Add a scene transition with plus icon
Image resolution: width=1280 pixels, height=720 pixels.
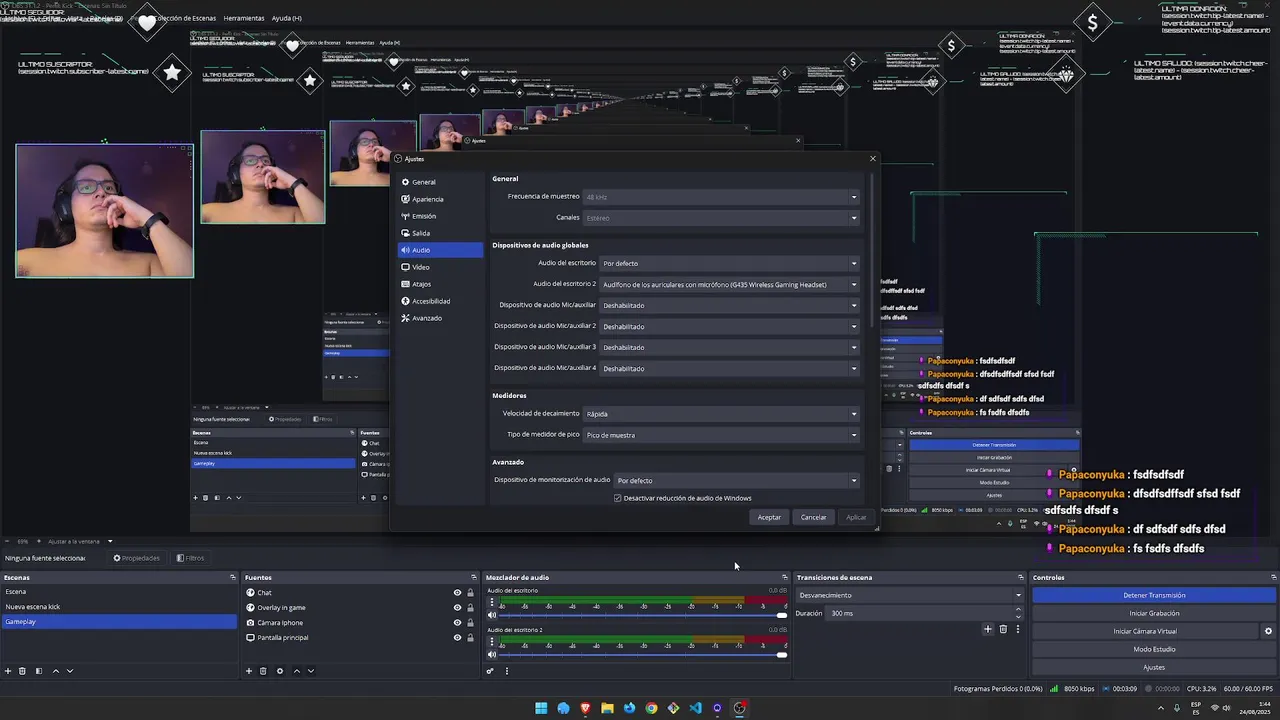[x=988, y=629]
